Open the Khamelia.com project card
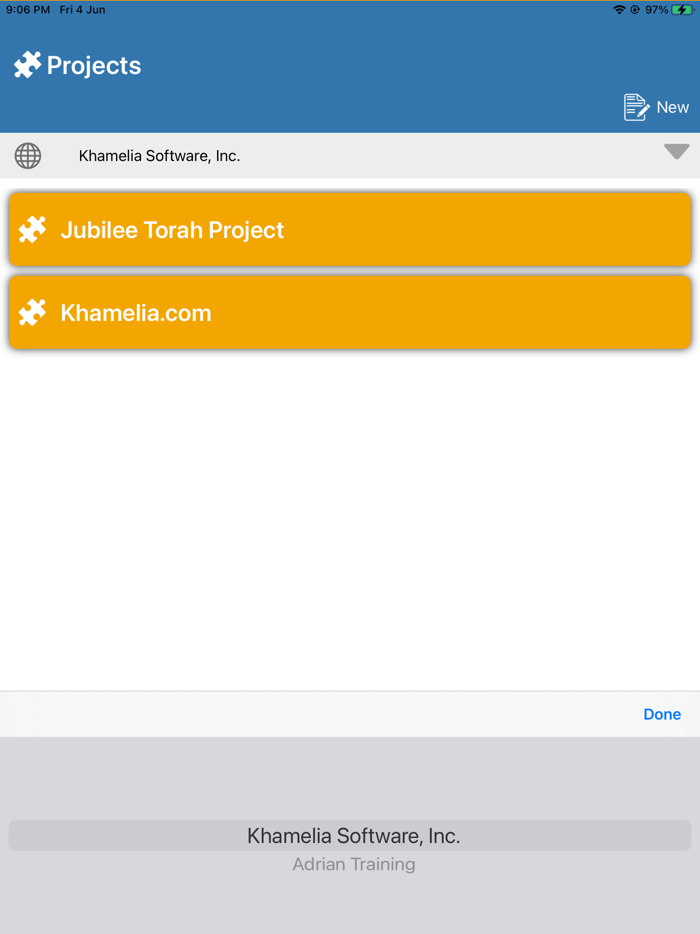Screen dimensions: 700x934 pos(350,312)
